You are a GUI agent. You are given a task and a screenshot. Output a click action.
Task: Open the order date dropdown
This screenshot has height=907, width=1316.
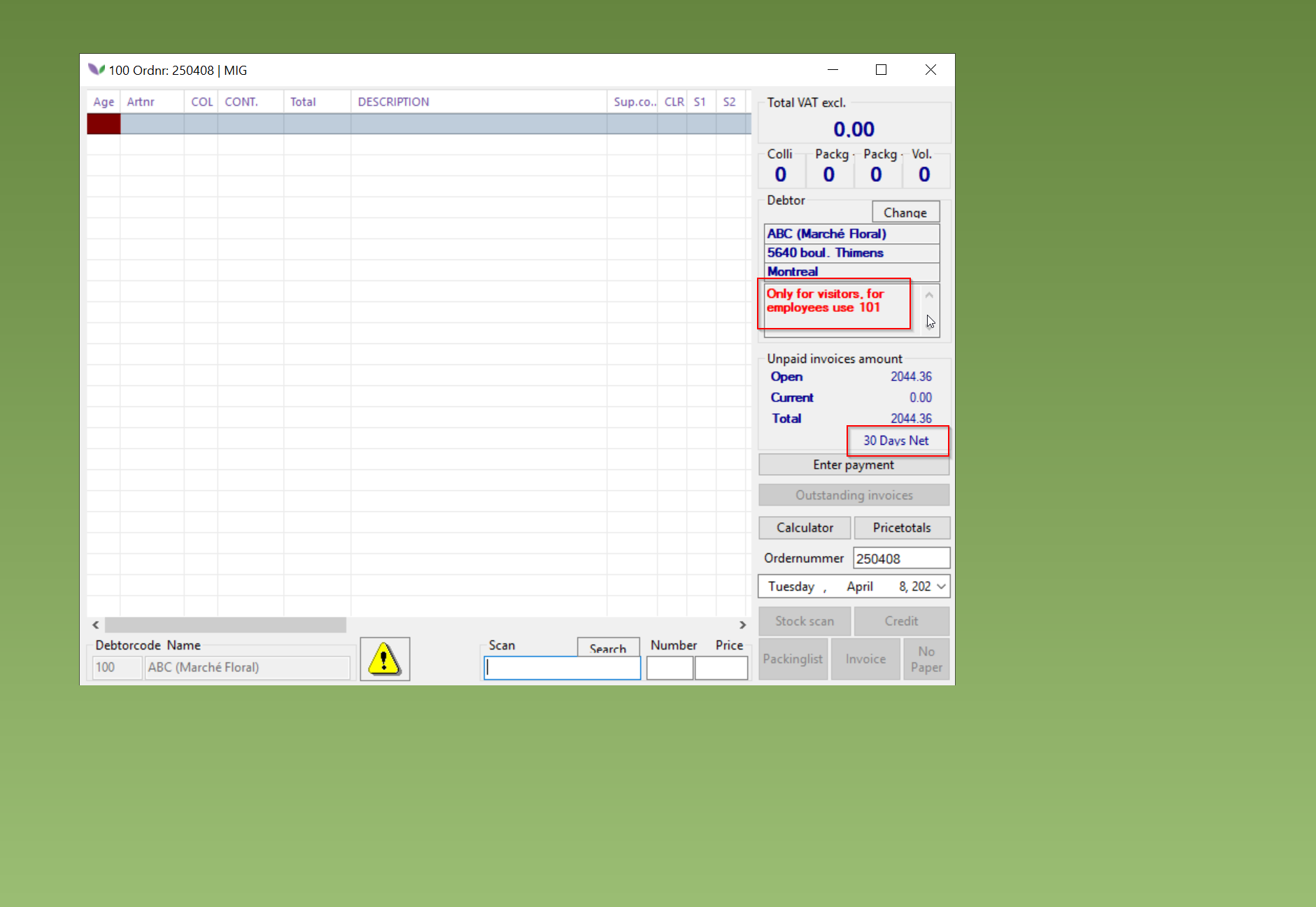[x=941, y=587]
